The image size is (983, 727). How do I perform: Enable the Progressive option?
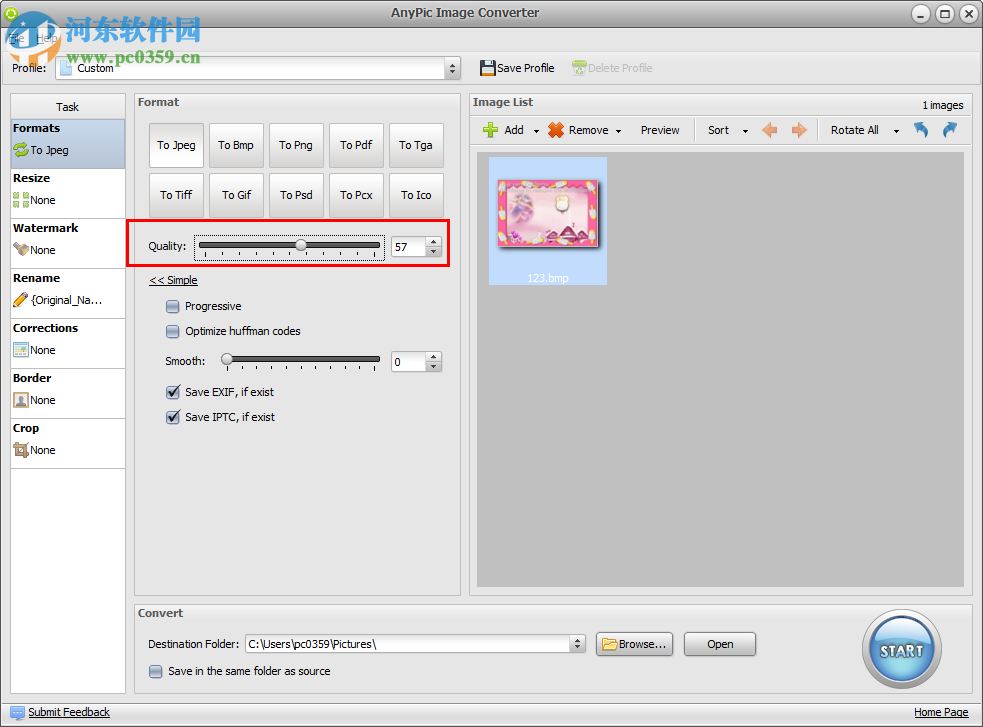(x=172, y=306)
